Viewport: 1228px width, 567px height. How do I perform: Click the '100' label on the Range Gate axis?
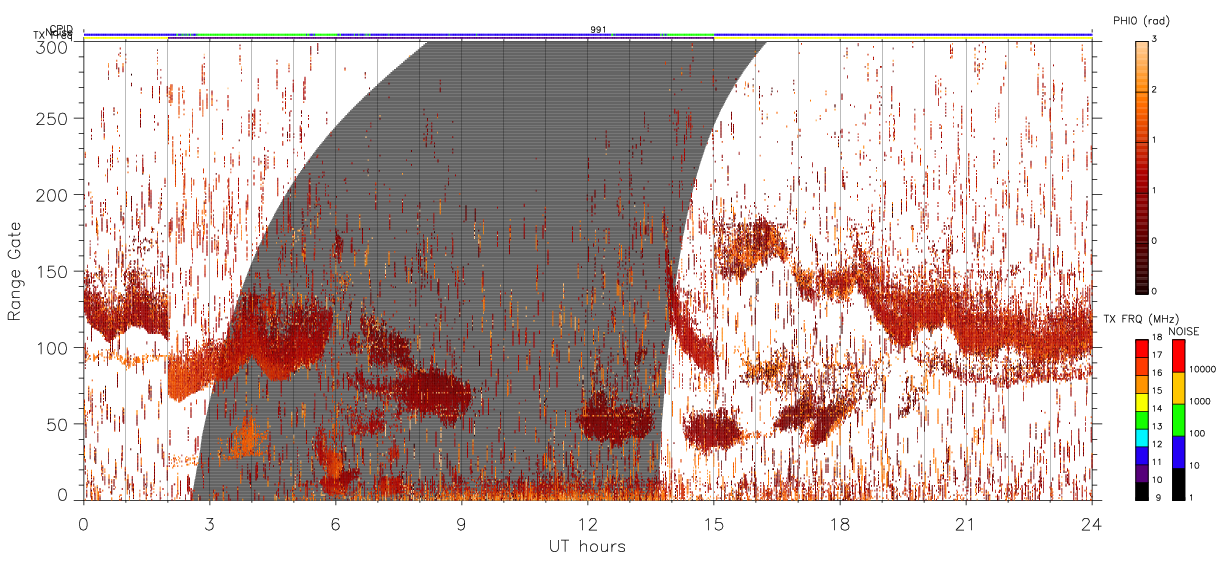tap(55, 348)
